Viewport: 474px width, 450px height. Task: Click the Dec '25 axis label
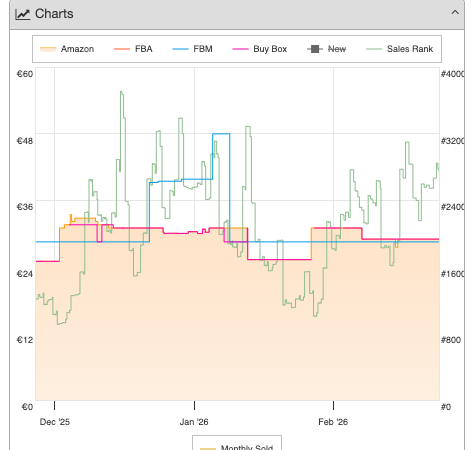click(x=55, y=422)
